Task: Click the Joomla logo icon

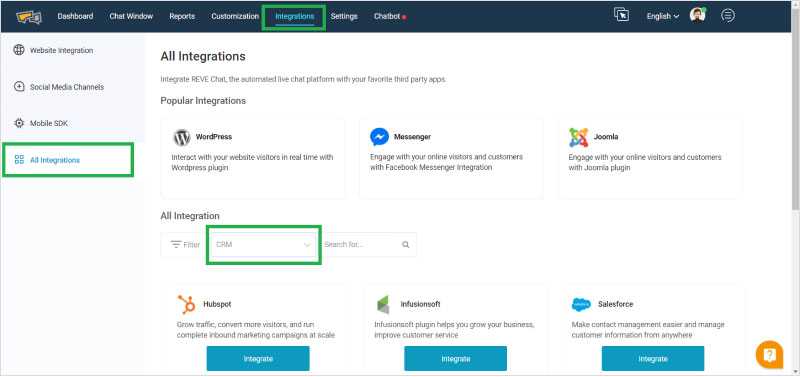Action: click(579, 137)
